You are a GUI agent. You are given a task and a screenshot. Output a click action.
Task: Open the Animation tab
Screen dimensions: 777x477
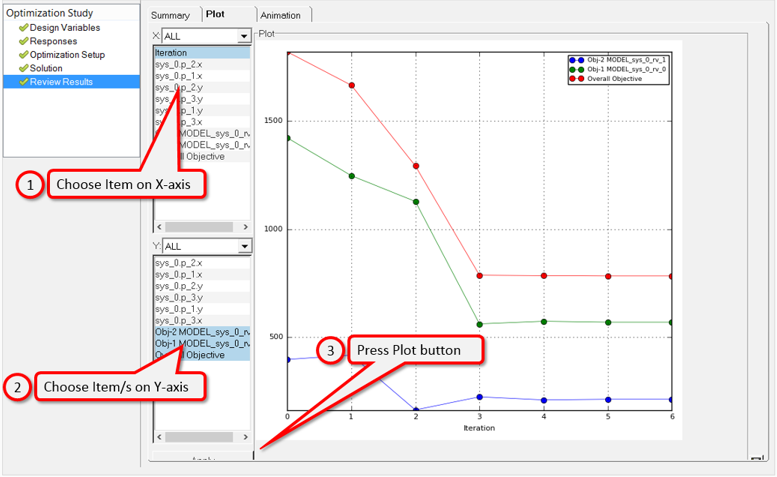284,15
